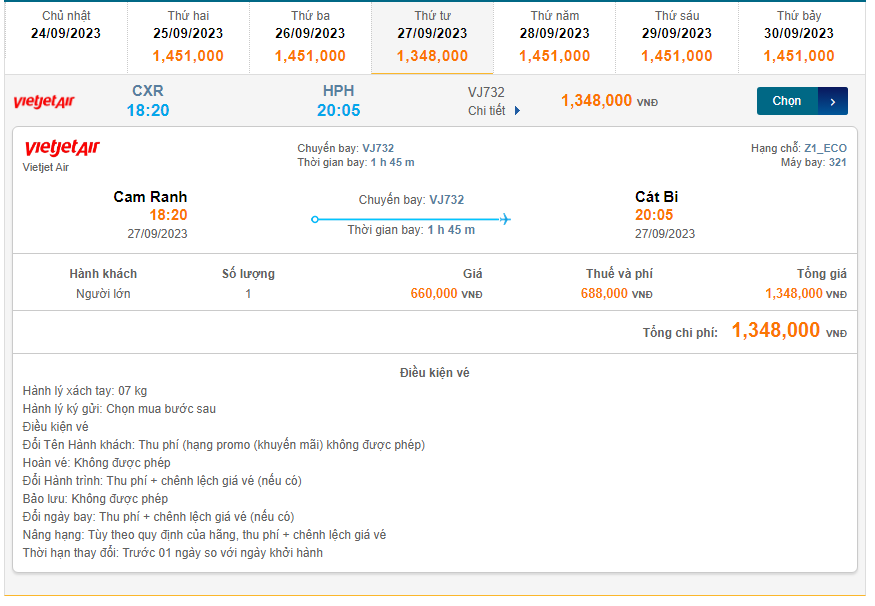Switch to Thứ ba 26/09/2023 date tab
Image resolution: width=875 pixels, height=606 pixels.
point(310,37)
